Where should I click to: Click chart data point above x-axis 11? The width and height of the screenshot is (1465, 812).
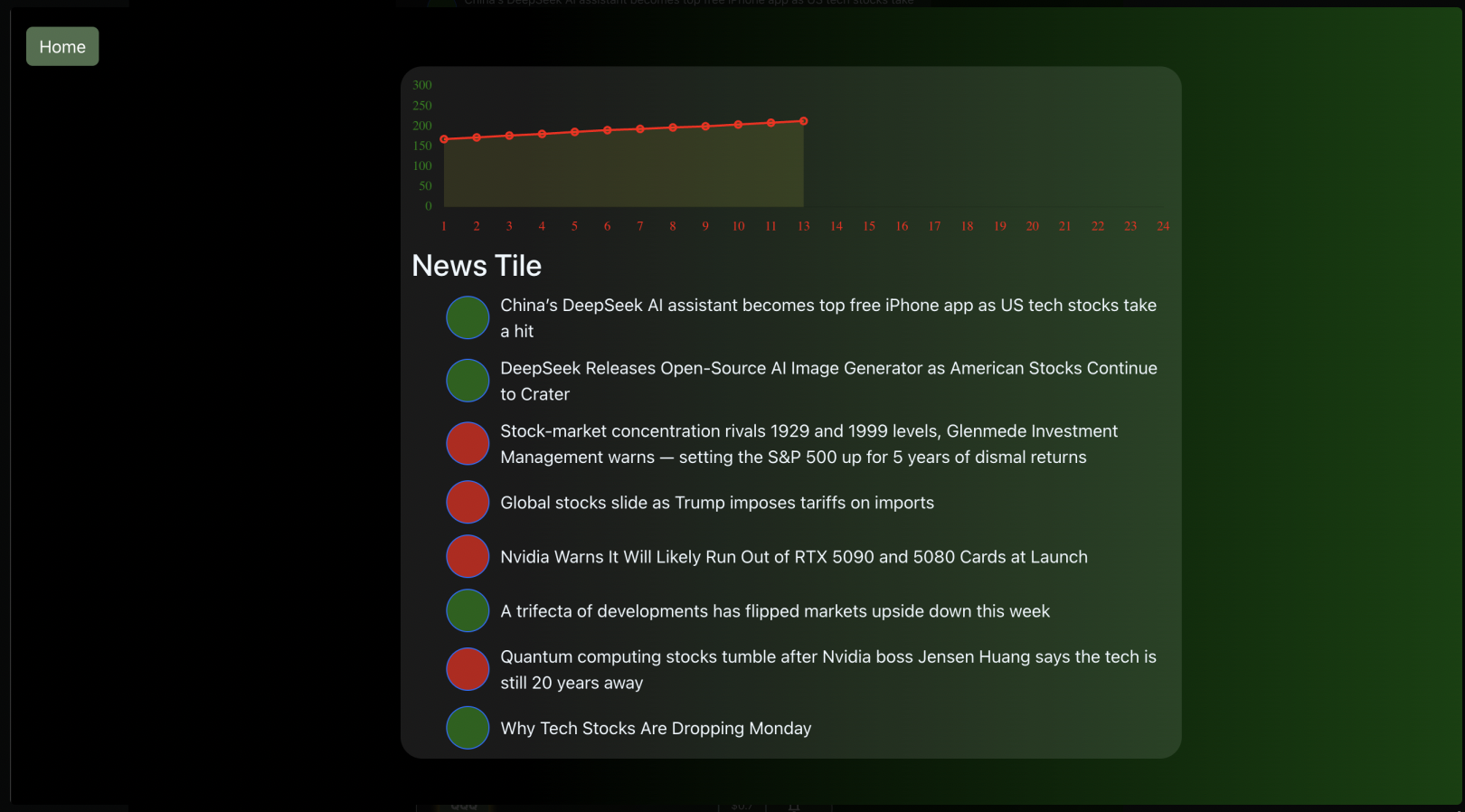tap(770, 123)
